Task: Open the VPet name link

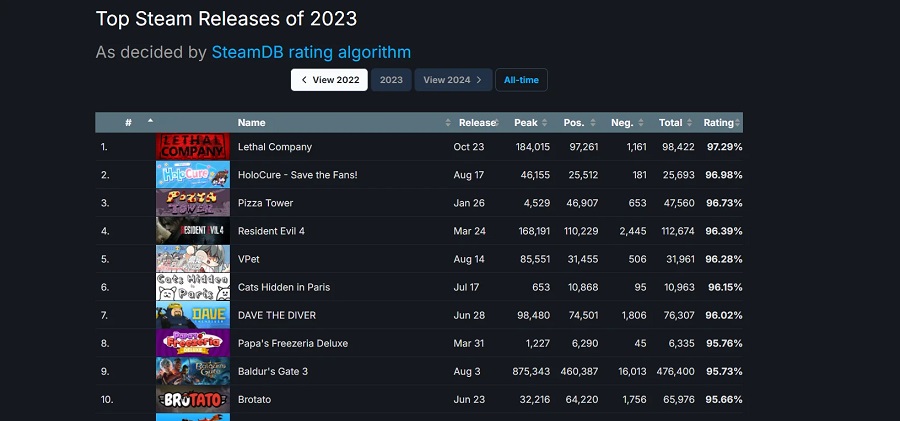Action: pyautogui.click(x=249, y=260)
